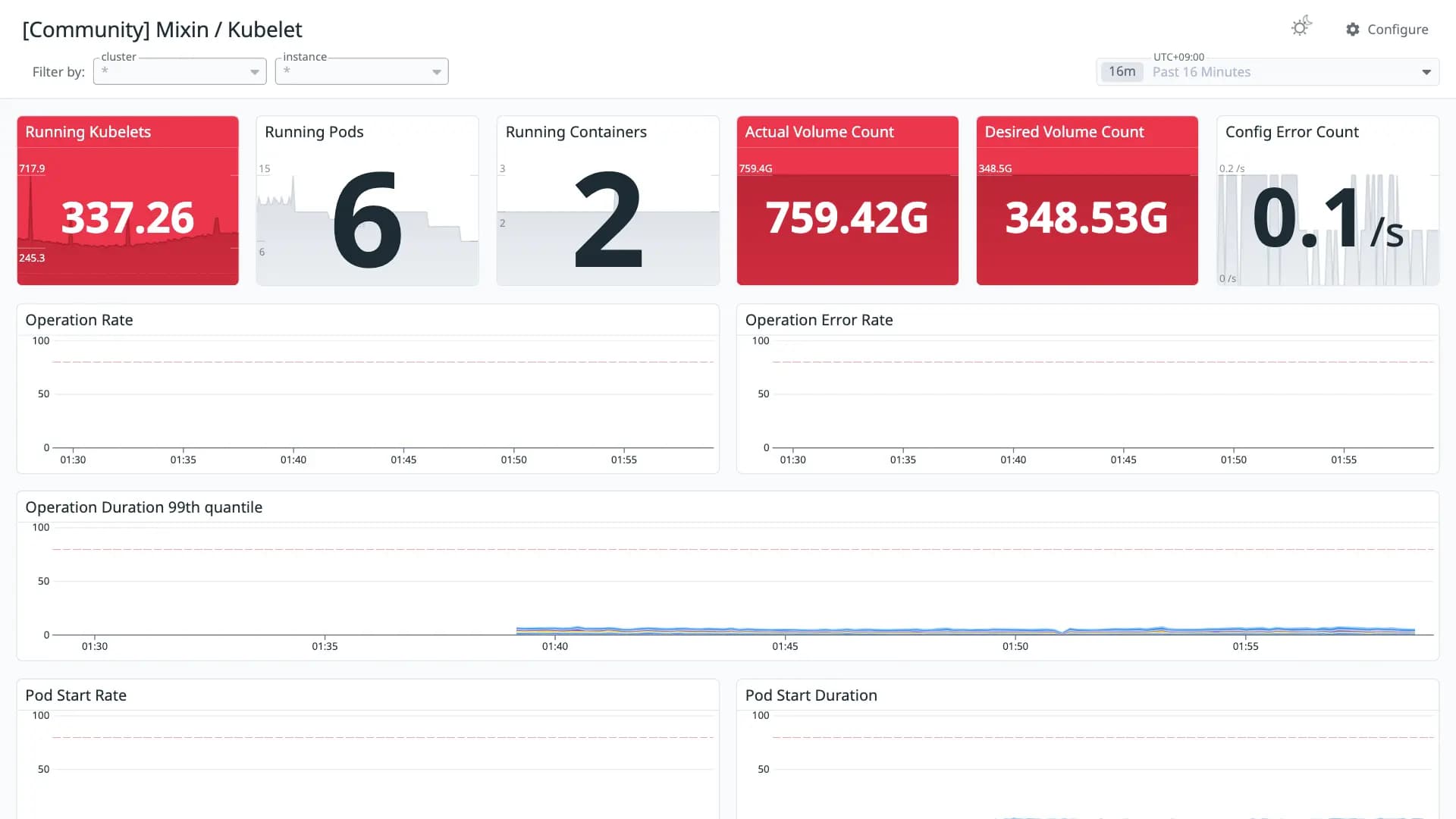
Task: Expand the cluster filter dropdown
Action: tap(180, 71)
